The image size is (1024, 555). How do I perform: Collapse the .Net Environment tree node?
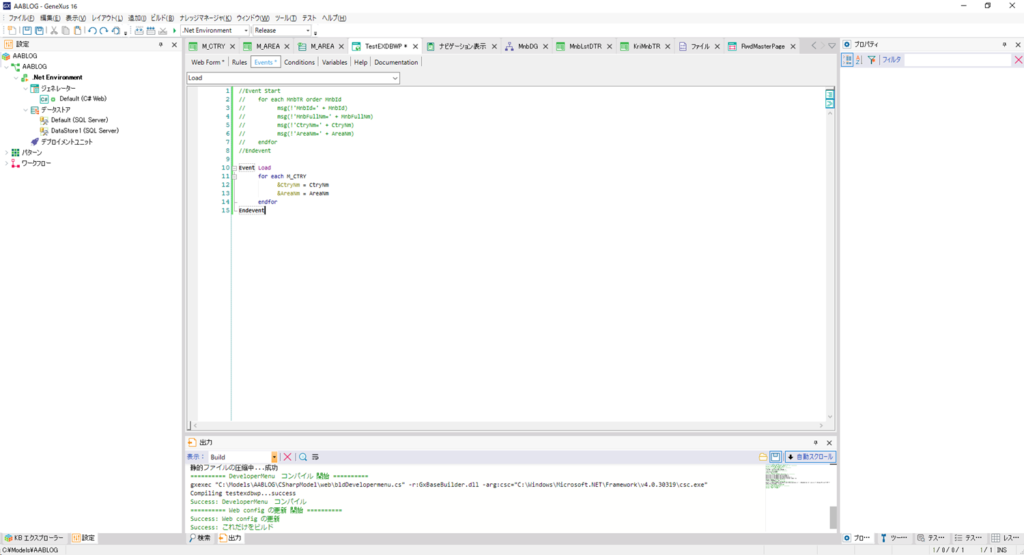click(16, 78)
